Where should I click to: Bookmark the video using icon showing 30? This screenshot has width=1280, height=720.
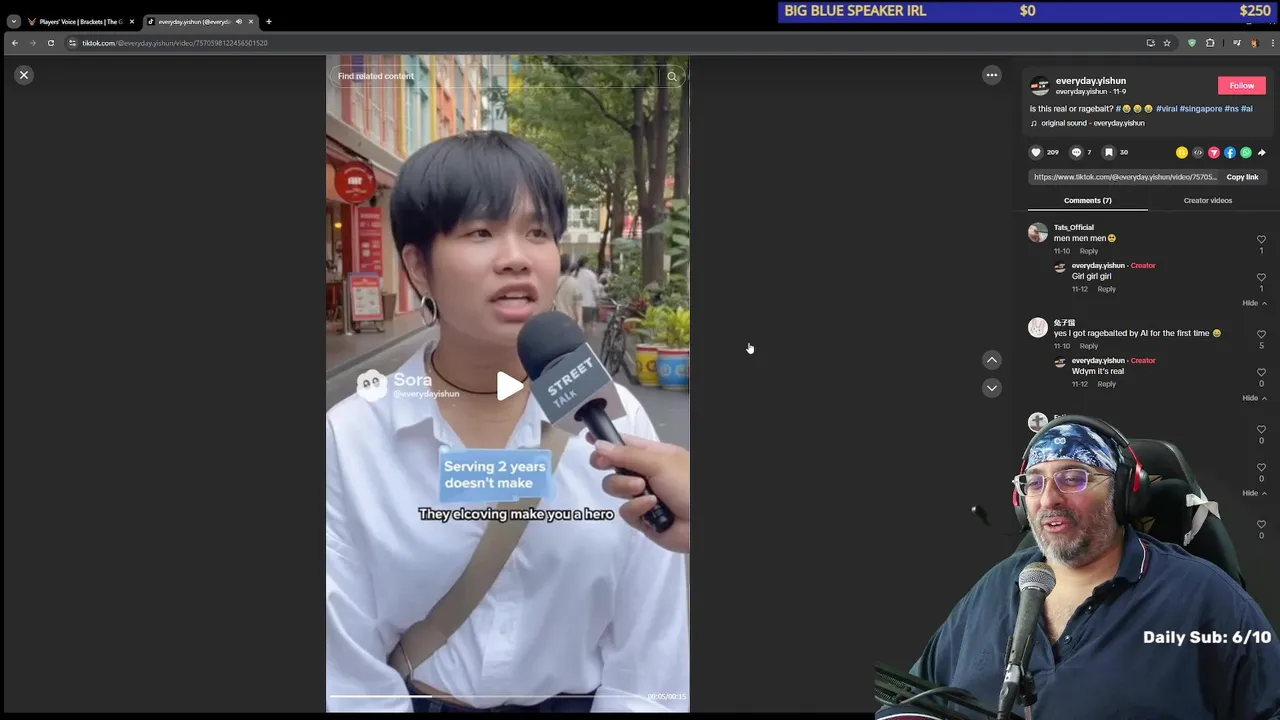pos(1108,152)
